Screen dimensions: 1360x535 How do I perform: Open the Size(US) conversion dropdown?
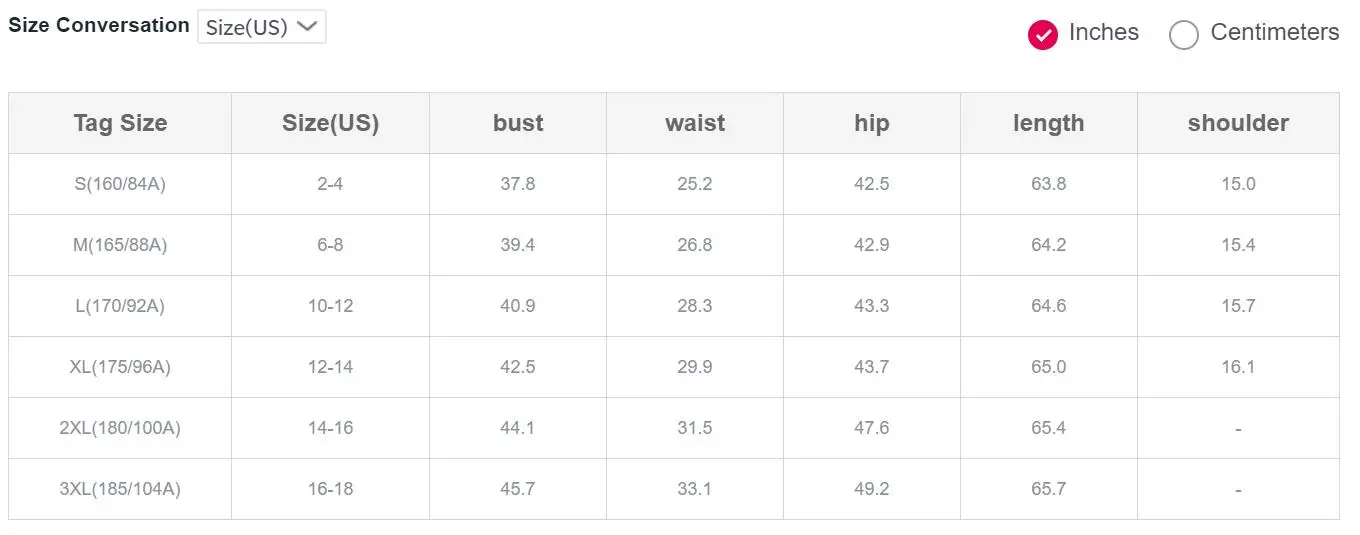coord(262,27)
